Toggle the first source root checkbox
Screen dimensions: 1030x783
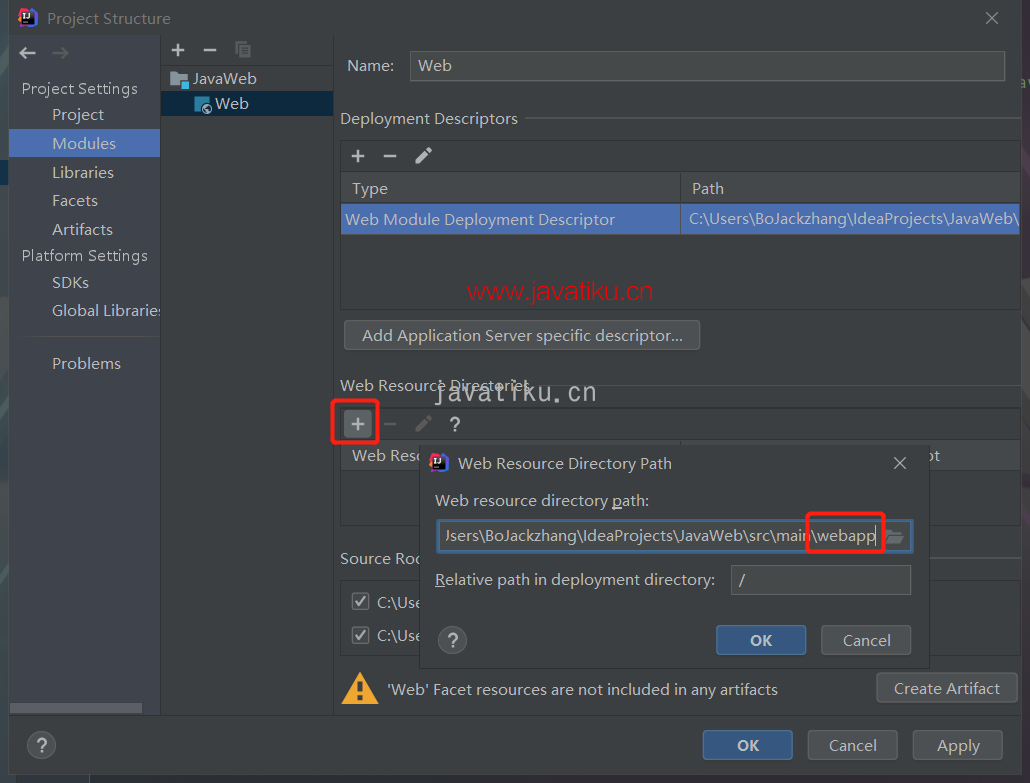coord(360,602)
